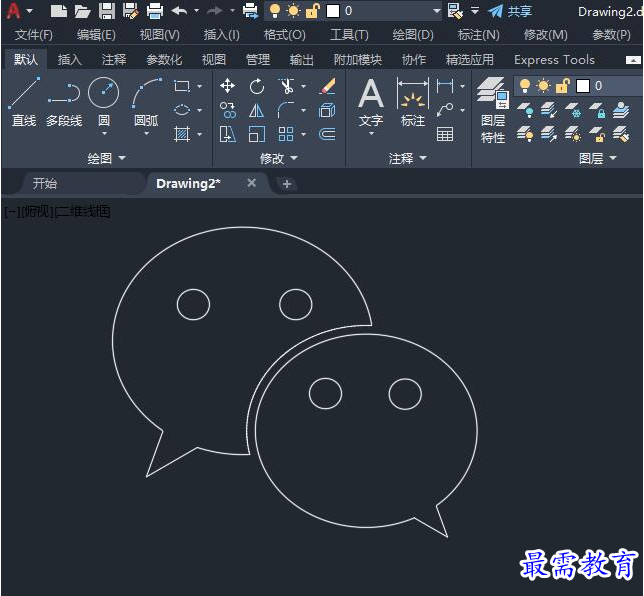Switch to the Express Tools ribbon tab

point(554,60)
